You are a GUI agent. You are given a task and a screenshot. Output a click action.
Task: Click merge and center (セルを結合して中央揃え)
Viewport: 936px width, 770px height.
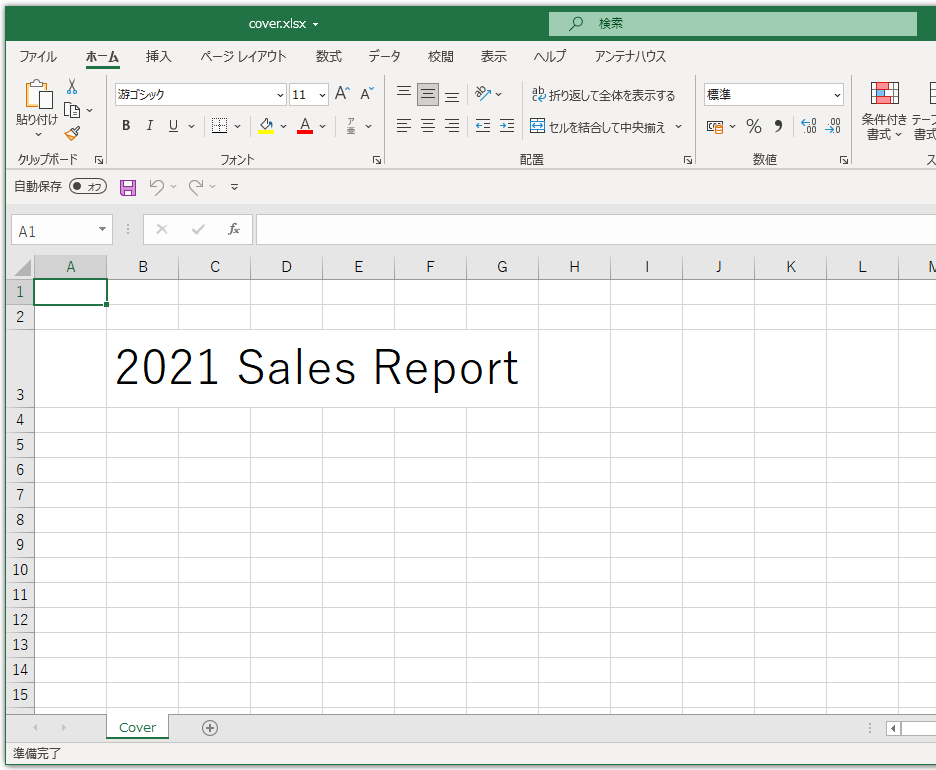point(598,127)
